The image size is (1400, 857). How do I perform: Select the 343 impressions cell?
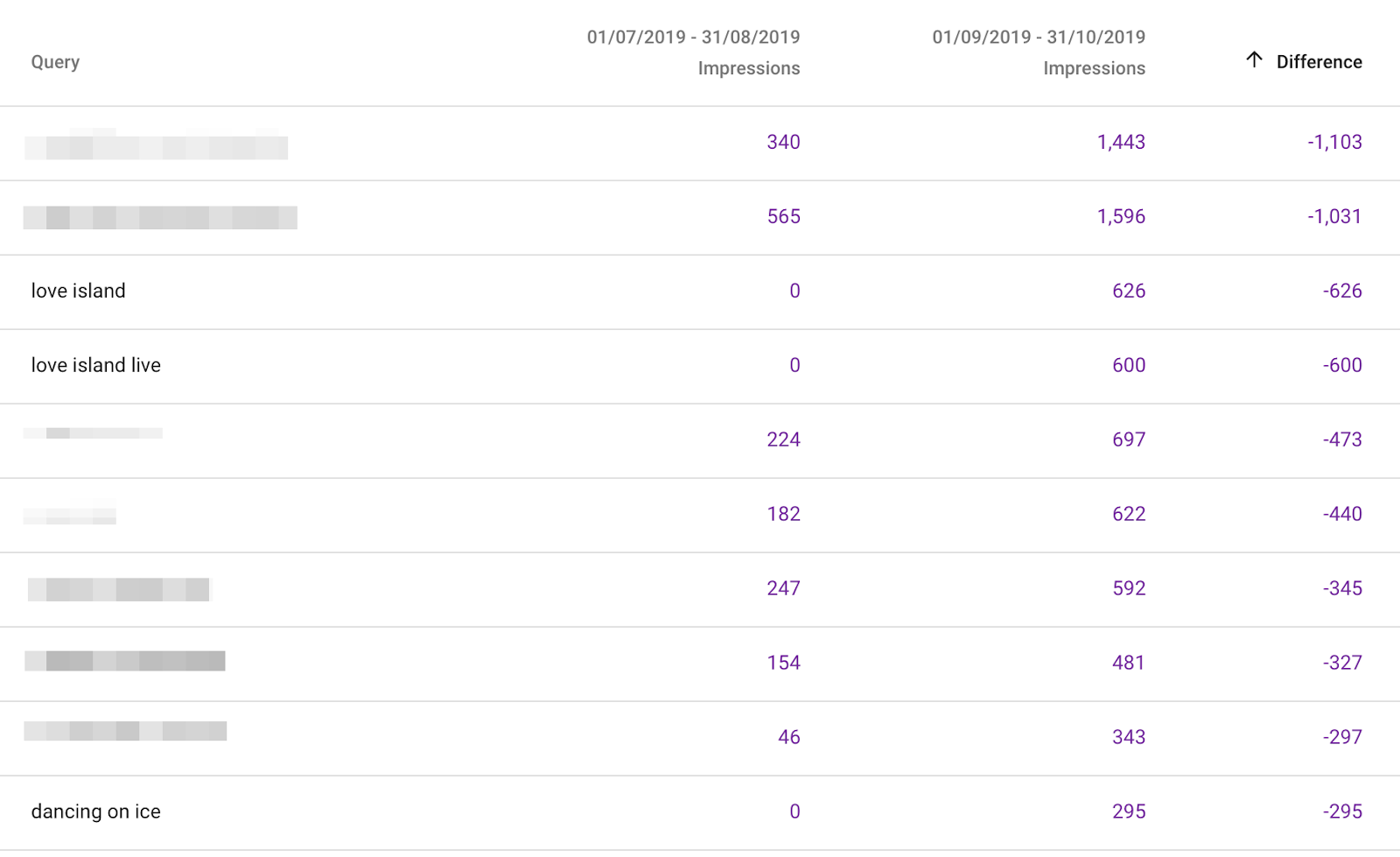tap(1129, 737)
